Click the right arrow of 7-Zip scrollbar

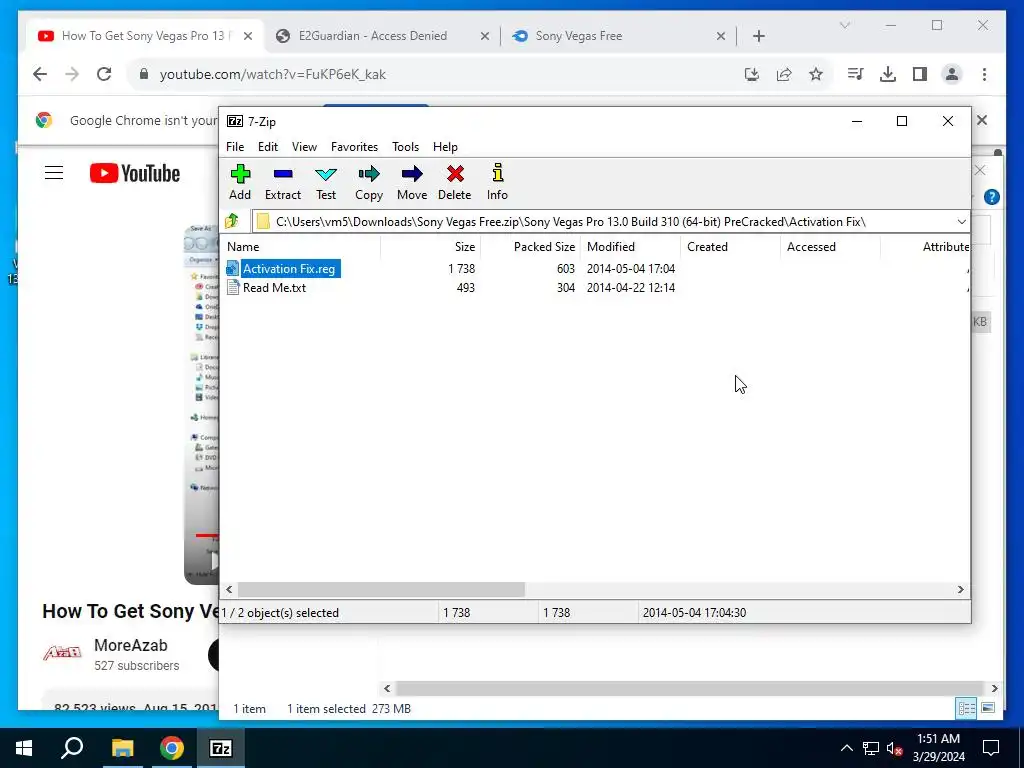click(x=961, y=590)
